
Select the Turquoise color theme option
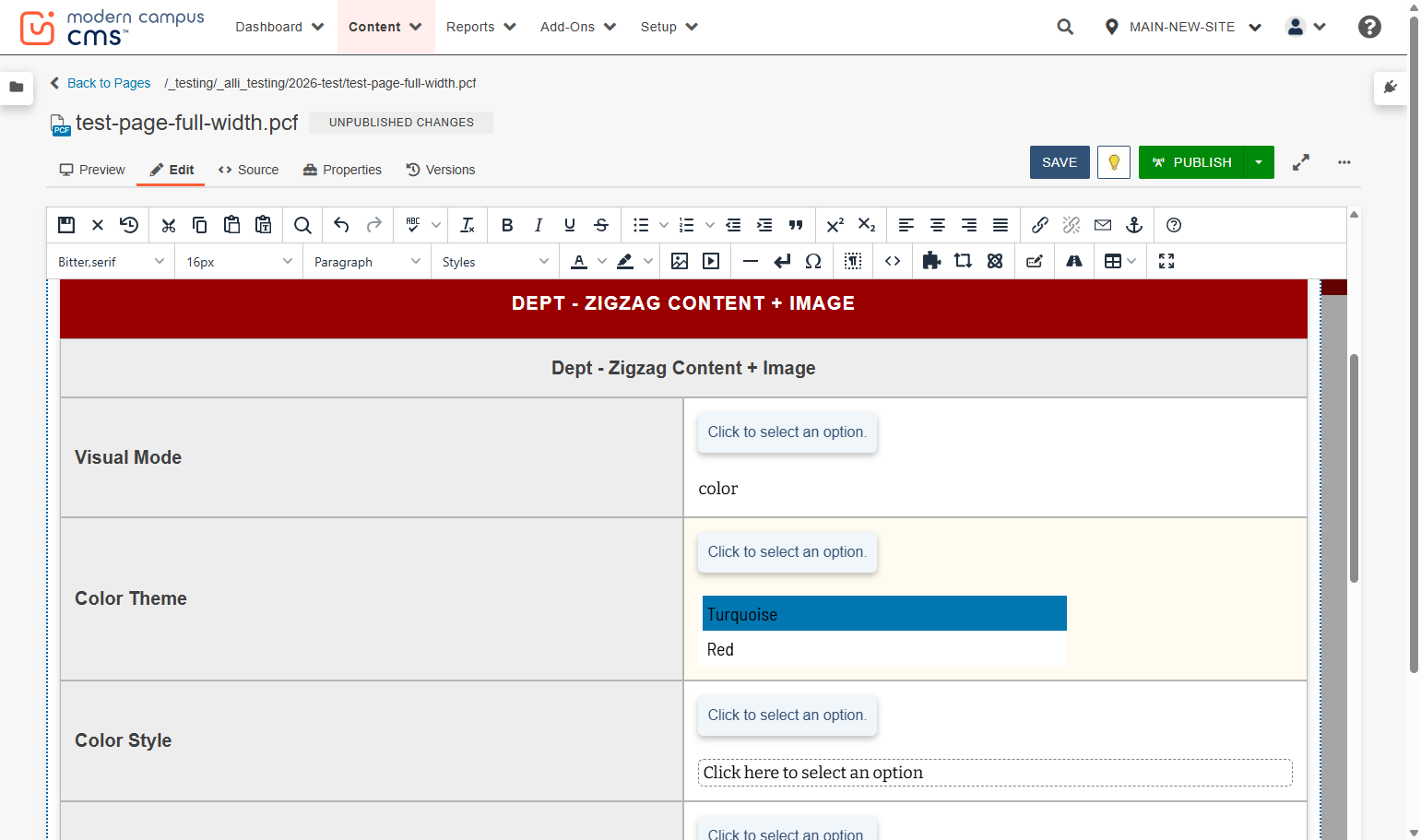coord(884,614)
